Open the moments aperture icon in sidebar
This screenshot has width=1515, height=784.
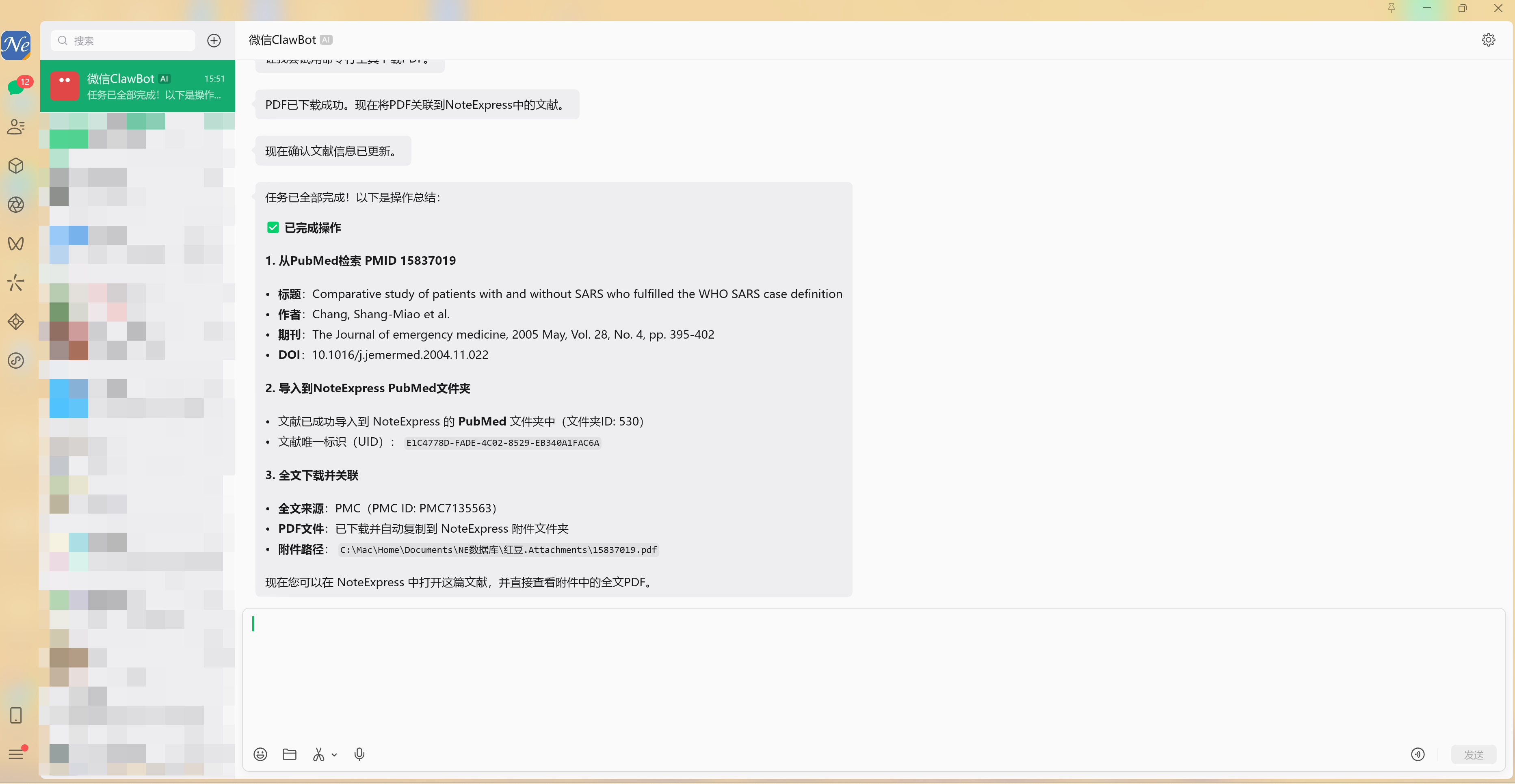pos(16,205)
